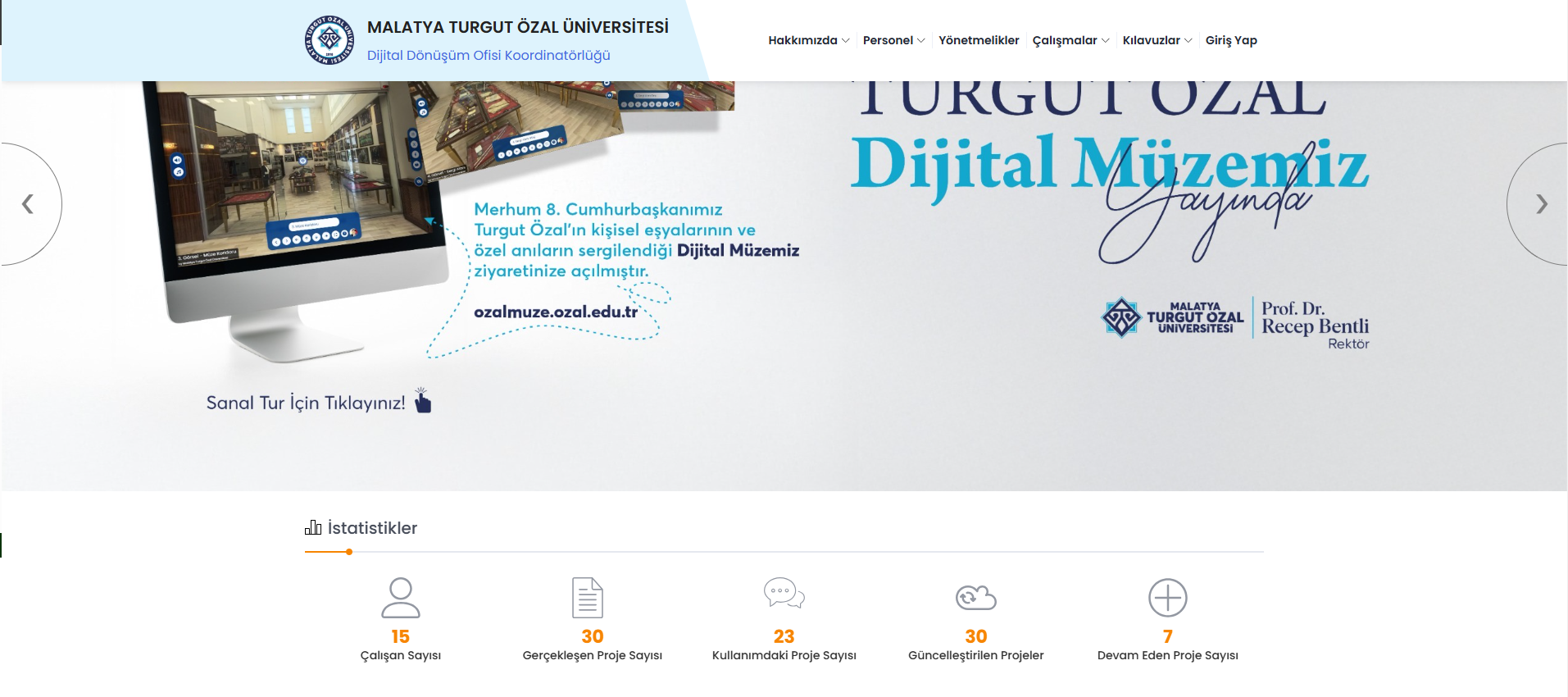Click the university logo emblem in header
1568x697 pixels.
[x=330, y=40]
